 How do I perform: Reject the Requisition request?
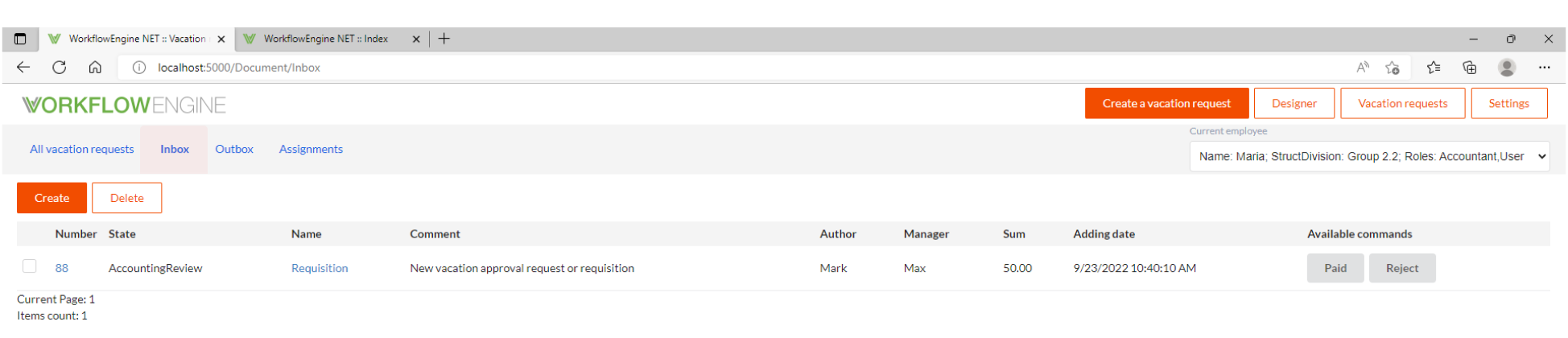1402,268
